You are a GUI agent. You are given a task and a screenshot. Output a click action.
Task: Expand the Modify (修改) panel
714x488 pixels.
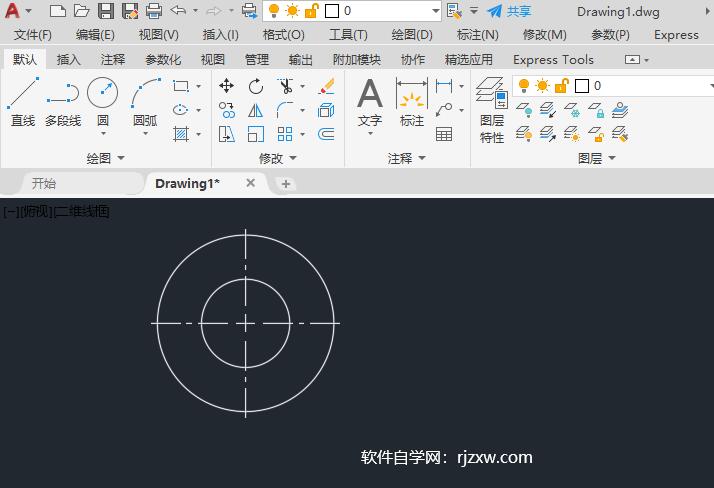tap(277, 158)
